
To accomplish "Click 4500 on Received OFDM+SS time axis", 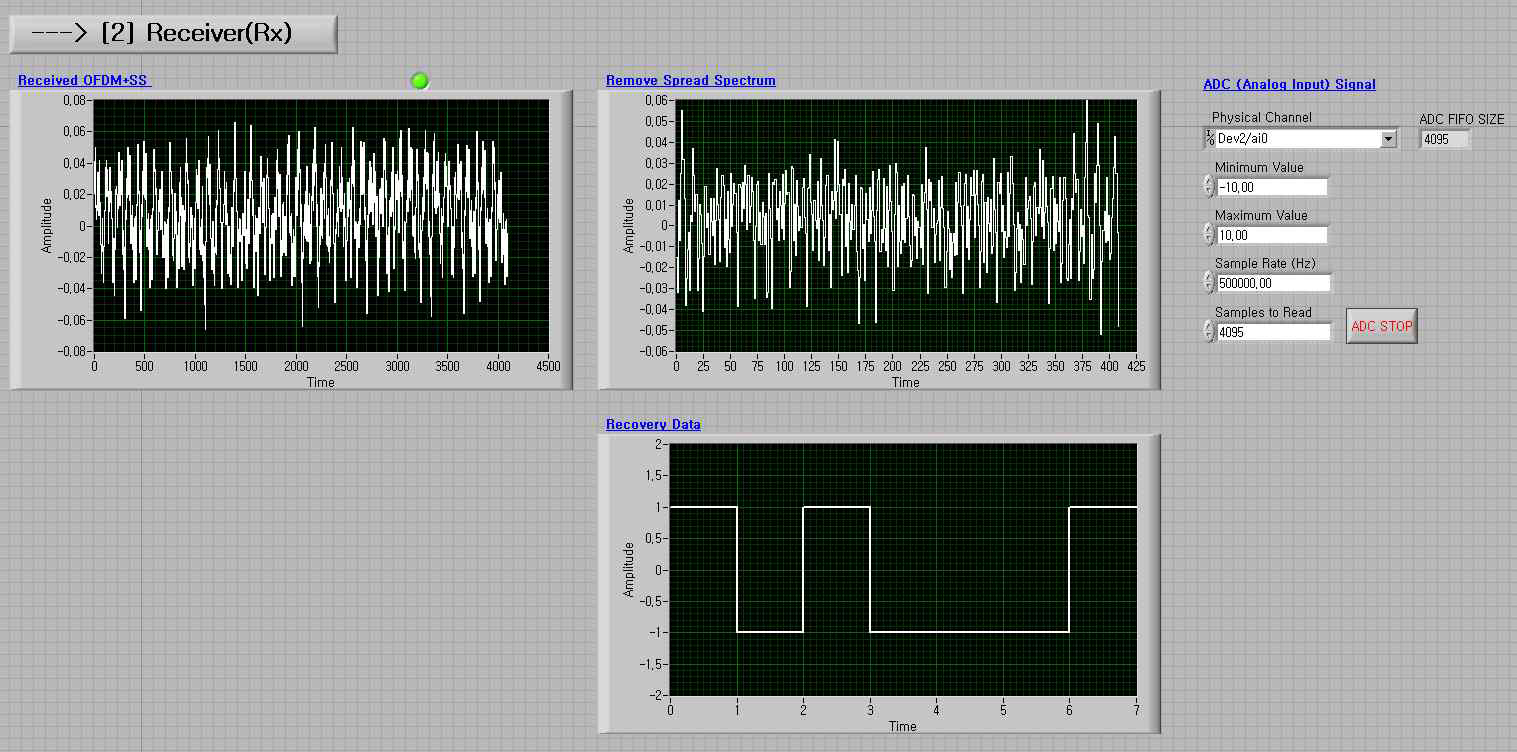I will (x=548, y=365).
